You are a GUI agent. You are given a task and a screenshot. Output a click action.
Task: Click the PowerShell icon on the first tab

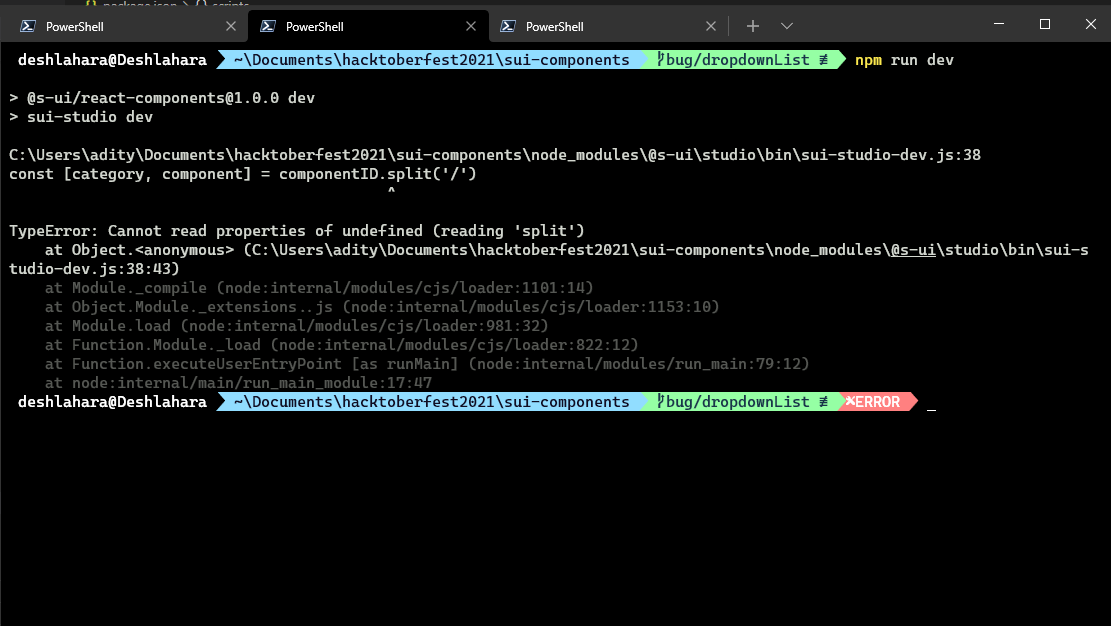tap(30, 25)
